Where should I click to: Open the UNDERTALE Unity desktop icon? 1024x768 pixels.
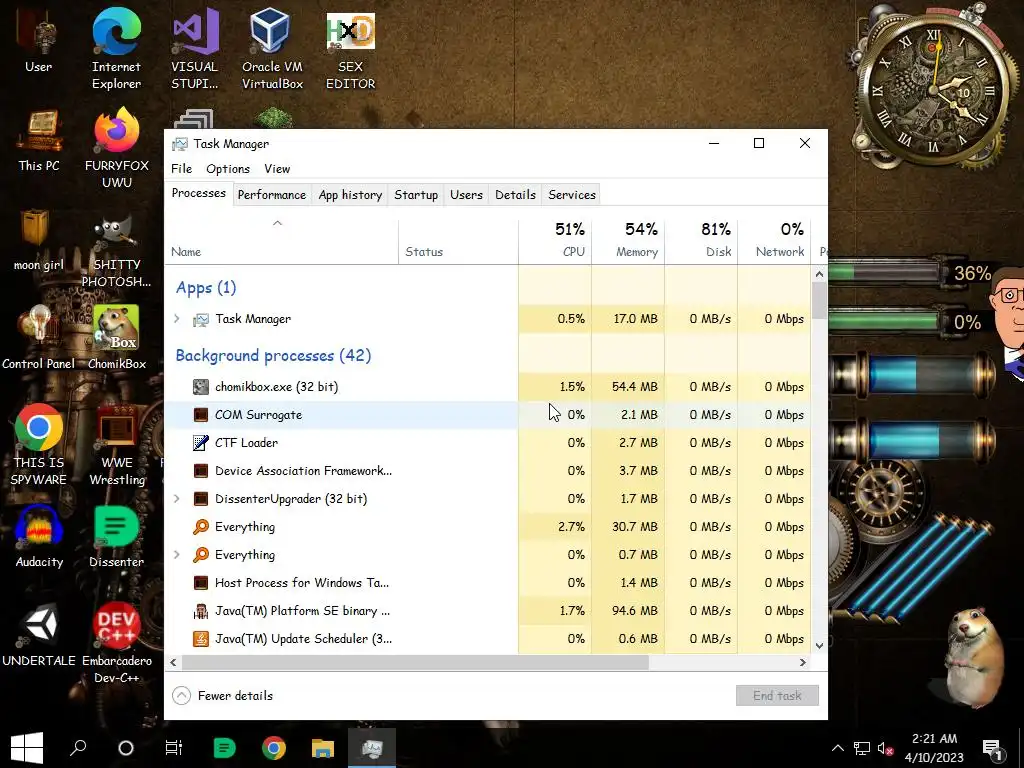39,635
